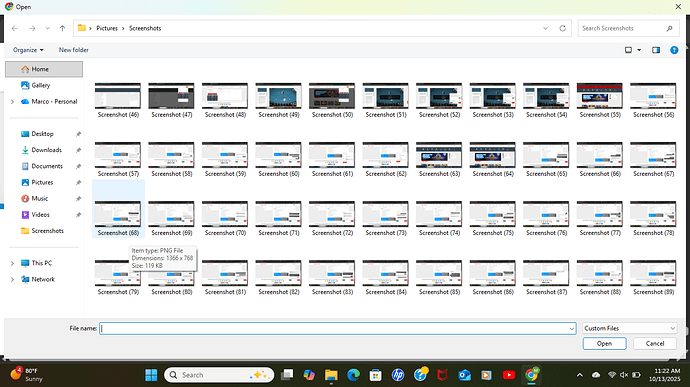Change view layout icon
Screen dimensions: 690x387
click(x=628, y=50)
